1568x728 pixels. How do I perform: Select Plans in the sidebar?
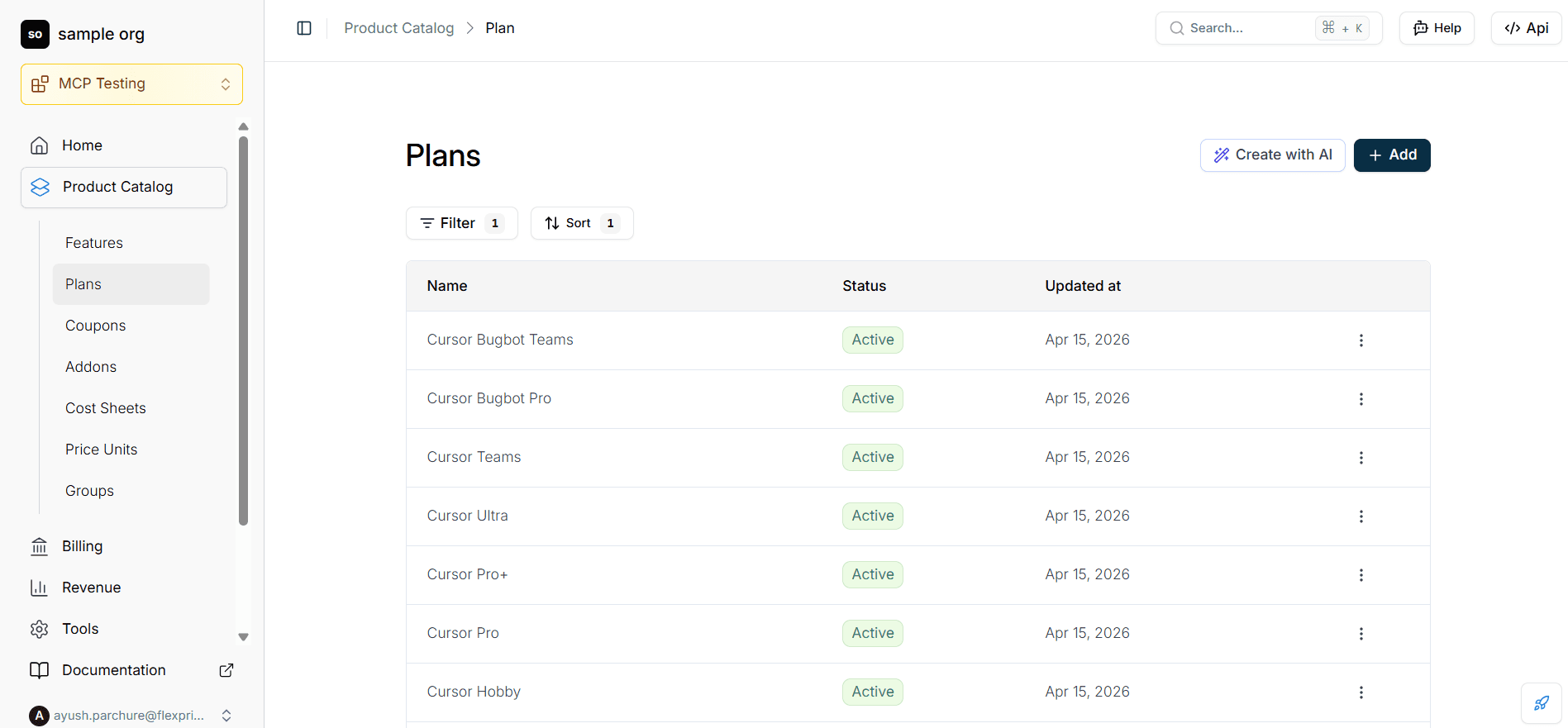click(x=131, y=284)
